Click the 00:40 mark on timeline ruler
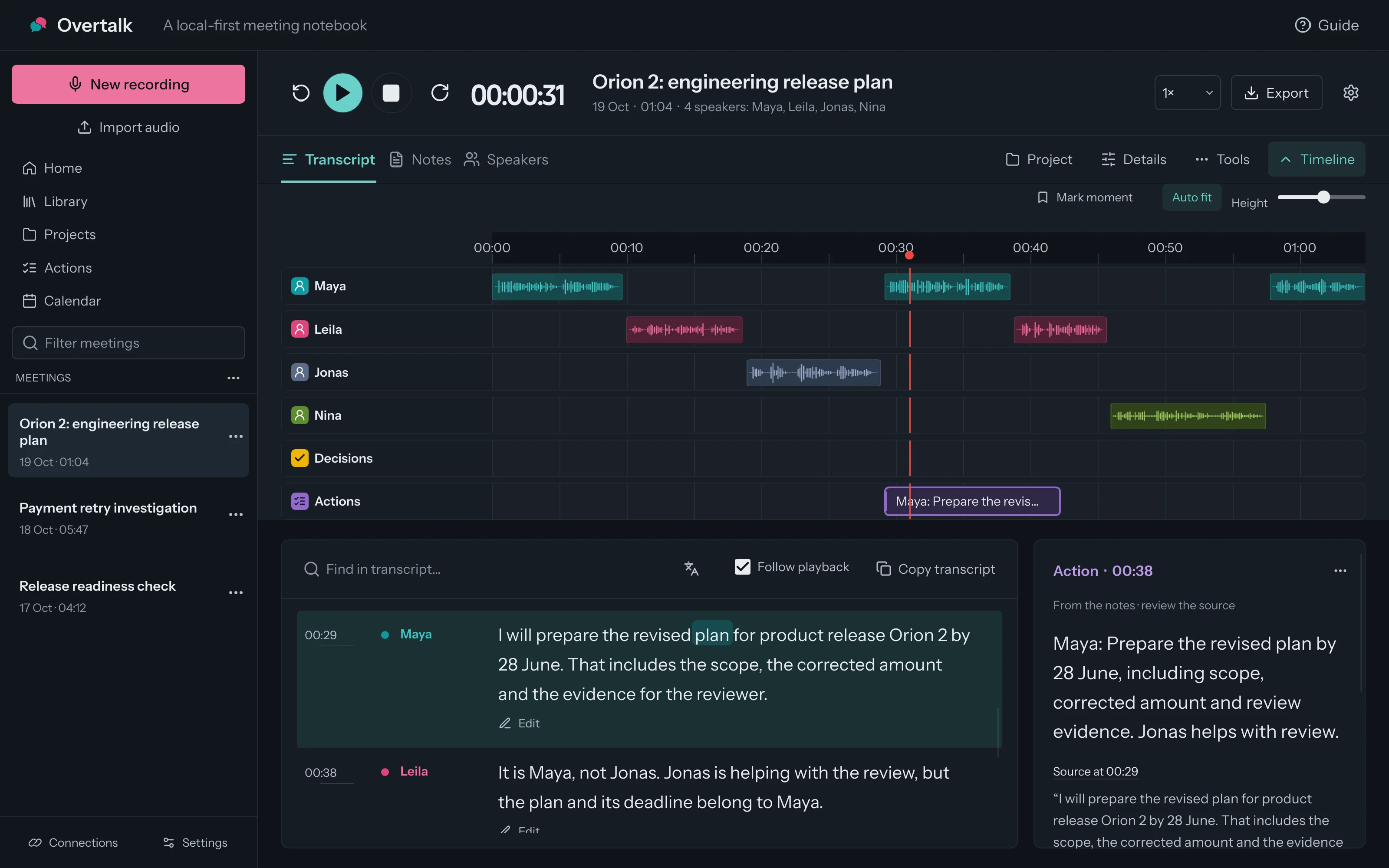 1030,247
